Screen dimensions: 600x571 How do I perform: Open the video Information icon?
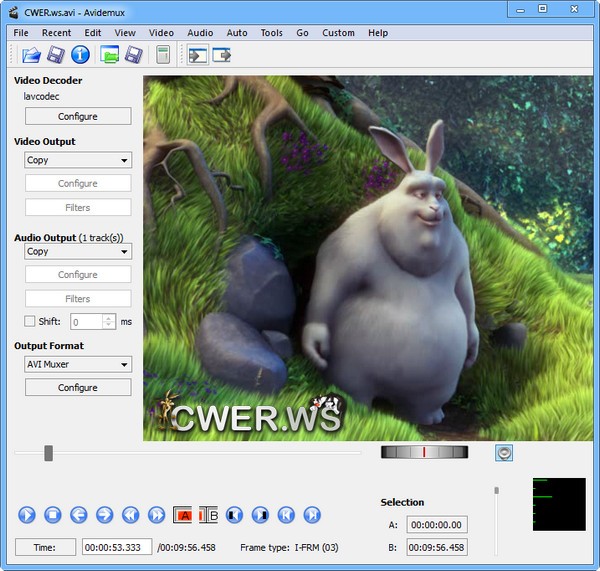[81, 55]
